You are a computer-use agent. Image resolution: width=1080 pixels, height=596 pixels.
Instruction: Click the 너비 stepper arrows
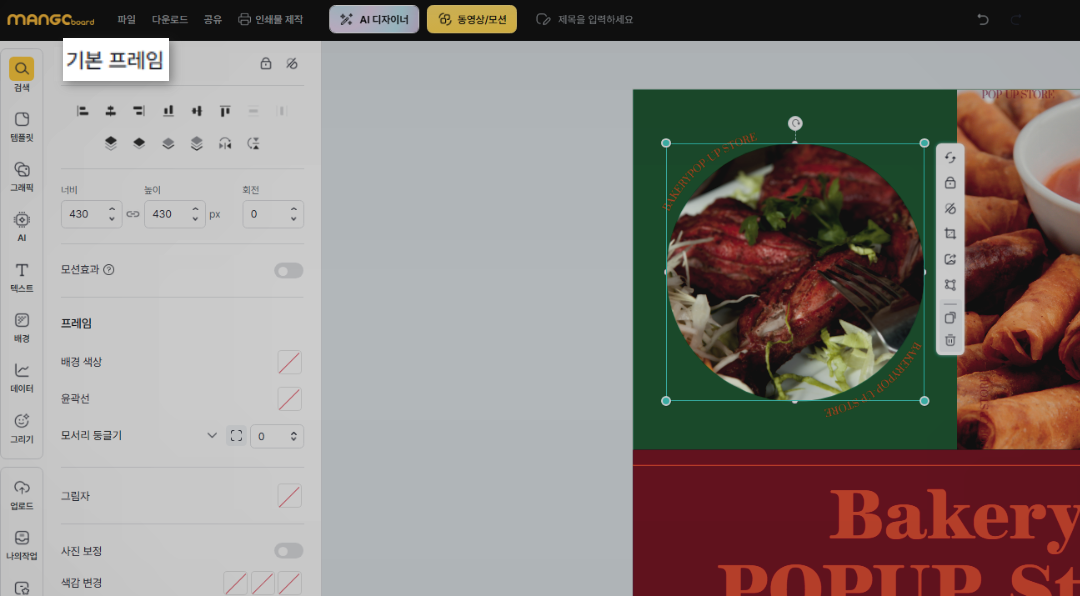[x=112, y=214]
